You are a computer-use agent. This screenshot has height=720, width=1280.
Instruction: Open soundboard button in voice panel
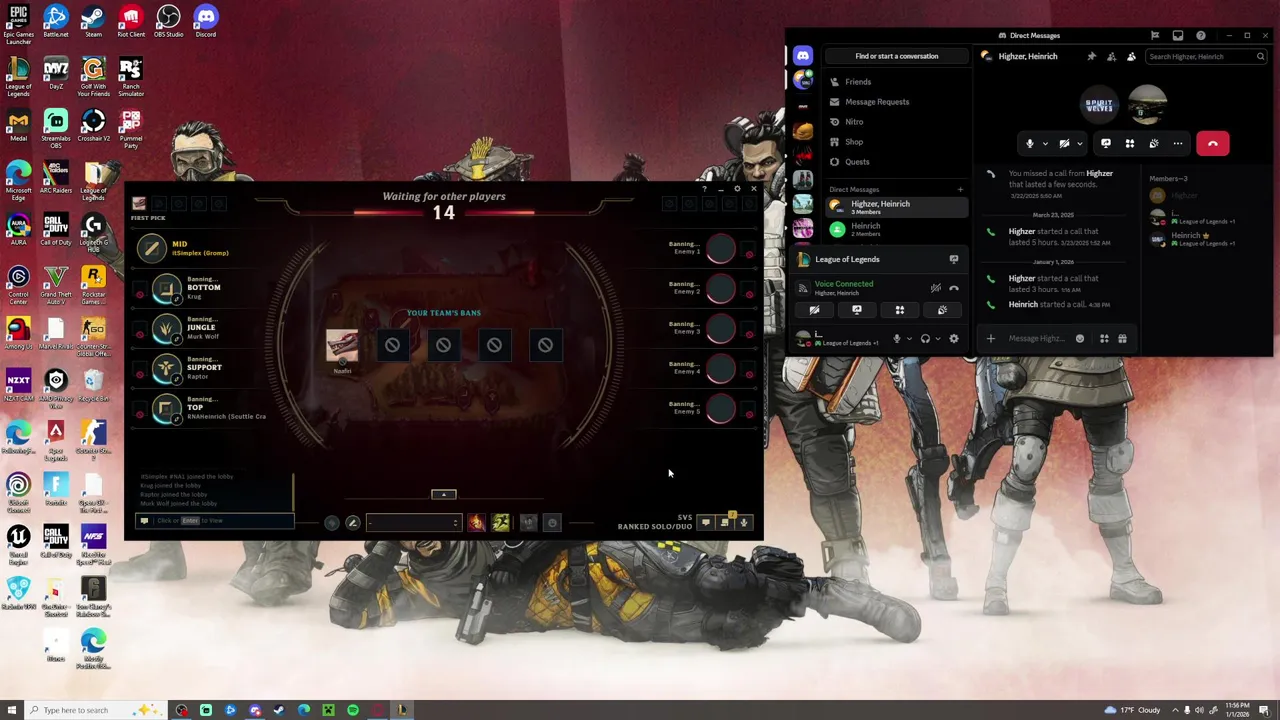click(942, 310)
